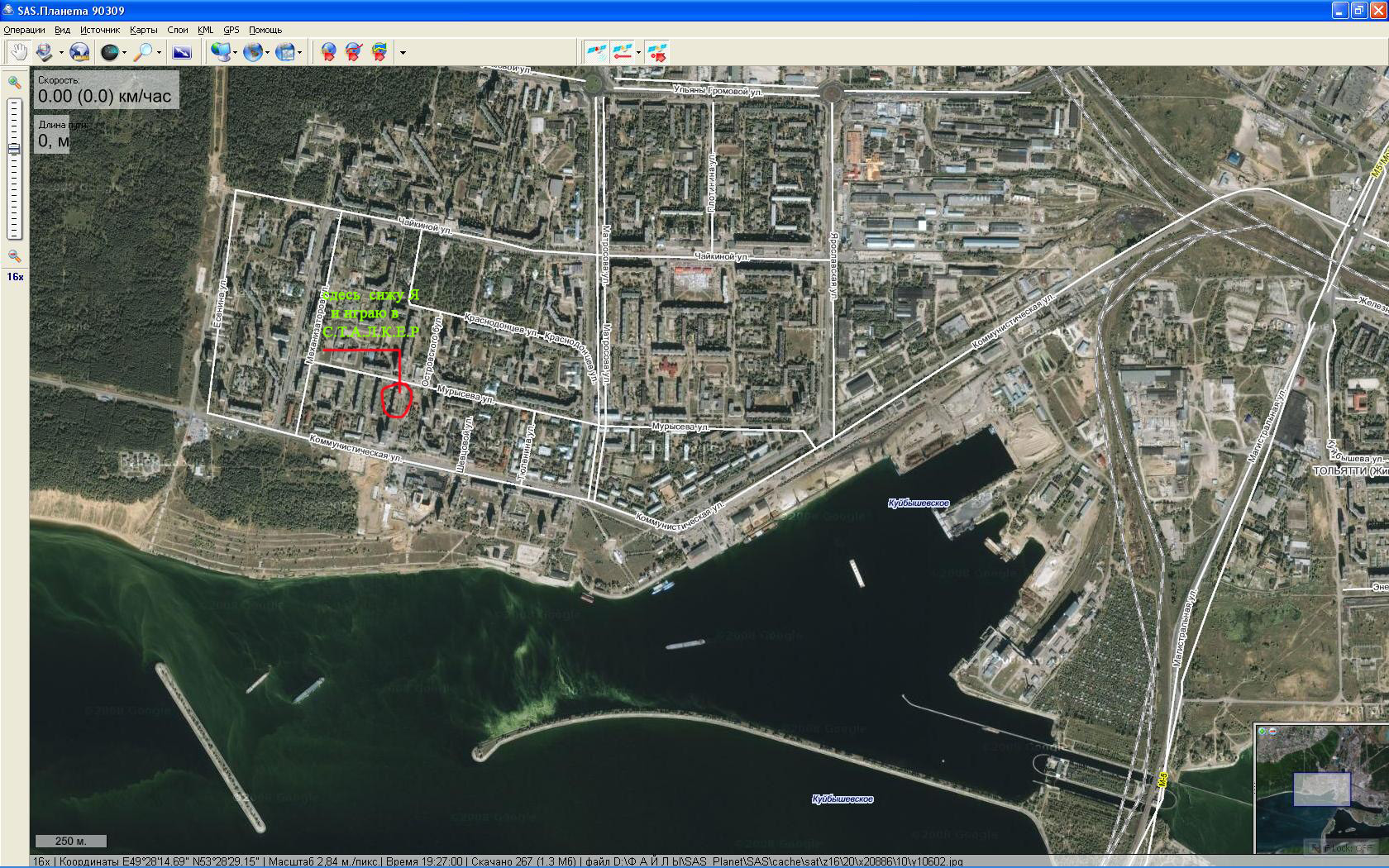Open the Операции menu
Image resolution: width=1389 pixels, height=868 pixels.
pyautogui.click(x=24, y=30)
